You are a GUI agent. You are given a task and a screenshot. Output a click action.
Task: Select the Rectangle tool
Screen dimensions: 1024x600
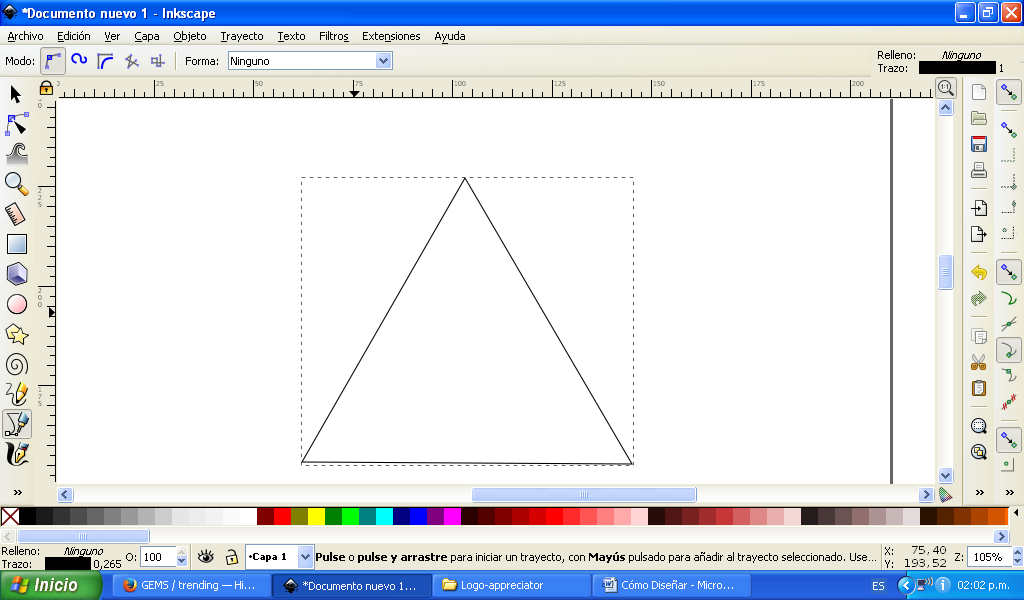tap(16, 244)
